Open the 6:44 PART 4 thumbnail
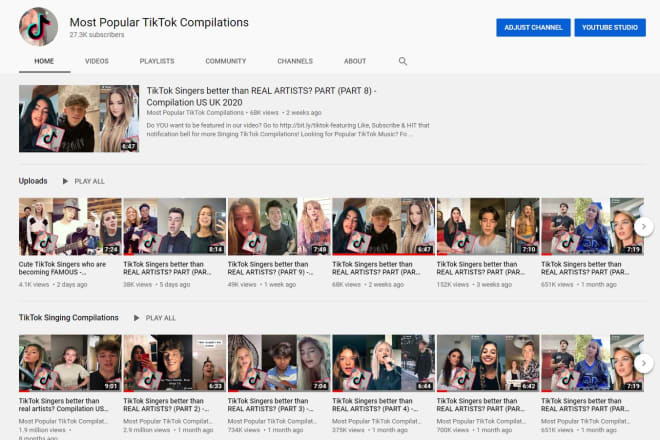 (x=383, y=363)
